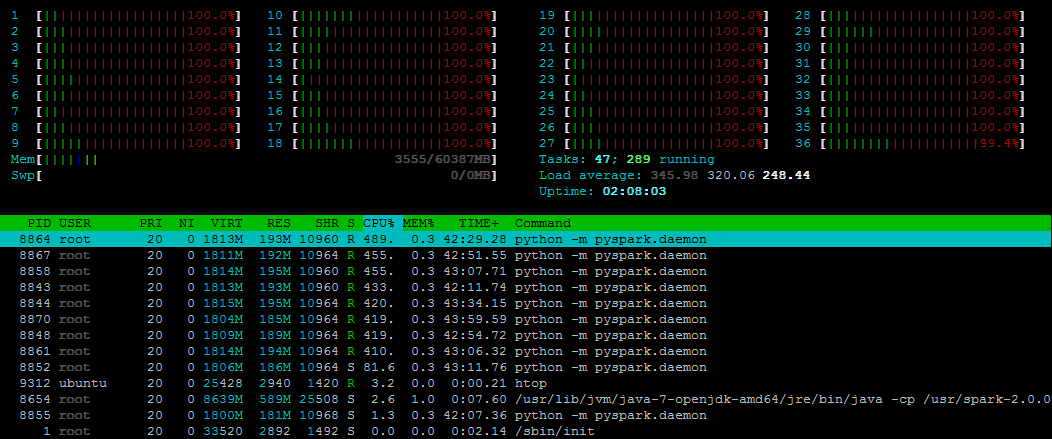This screenshot has width=1052, height=439.
Task: Select the TIME+ column header
Action: [479, 223]
